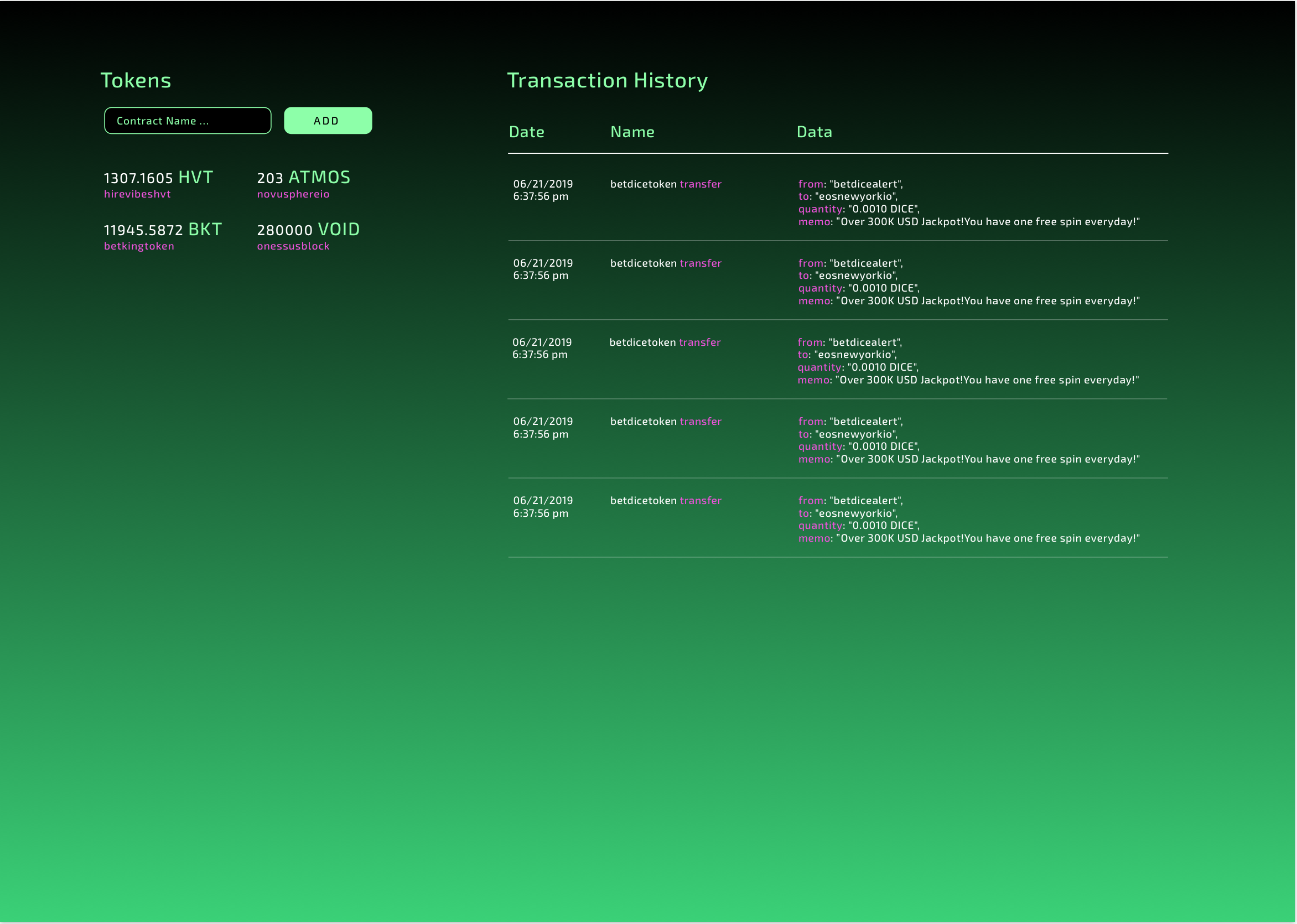
Task: Click the Tokens section heading
Action: coord(136,80)
